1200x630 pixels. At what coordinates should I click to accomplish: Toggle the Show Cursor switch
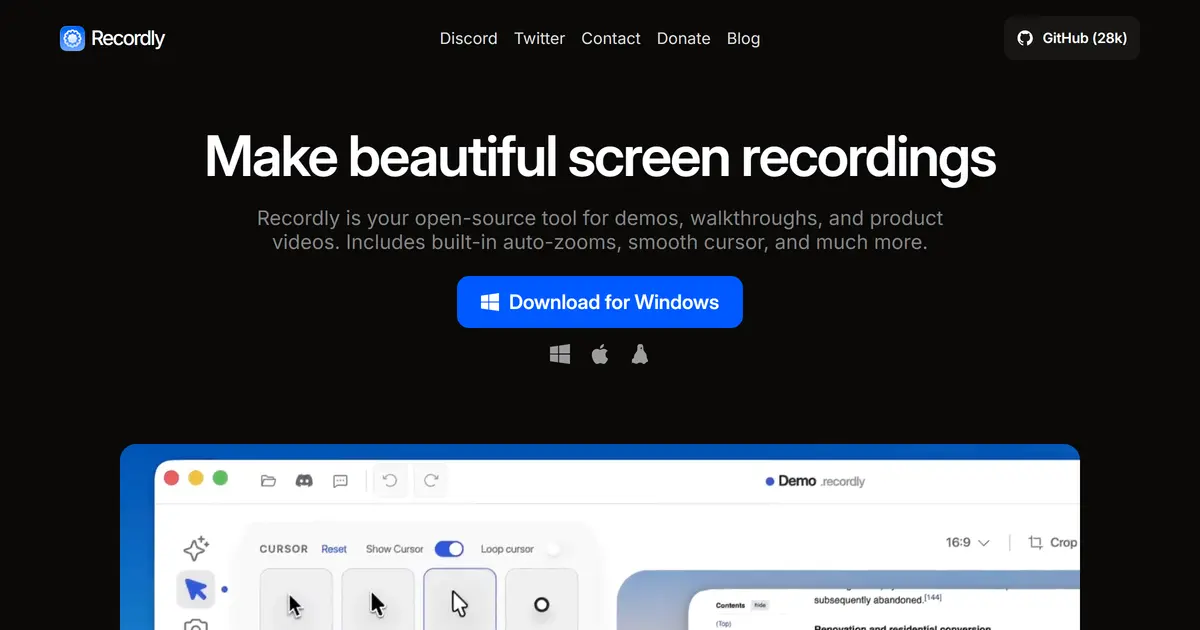[x=449, y=549]
